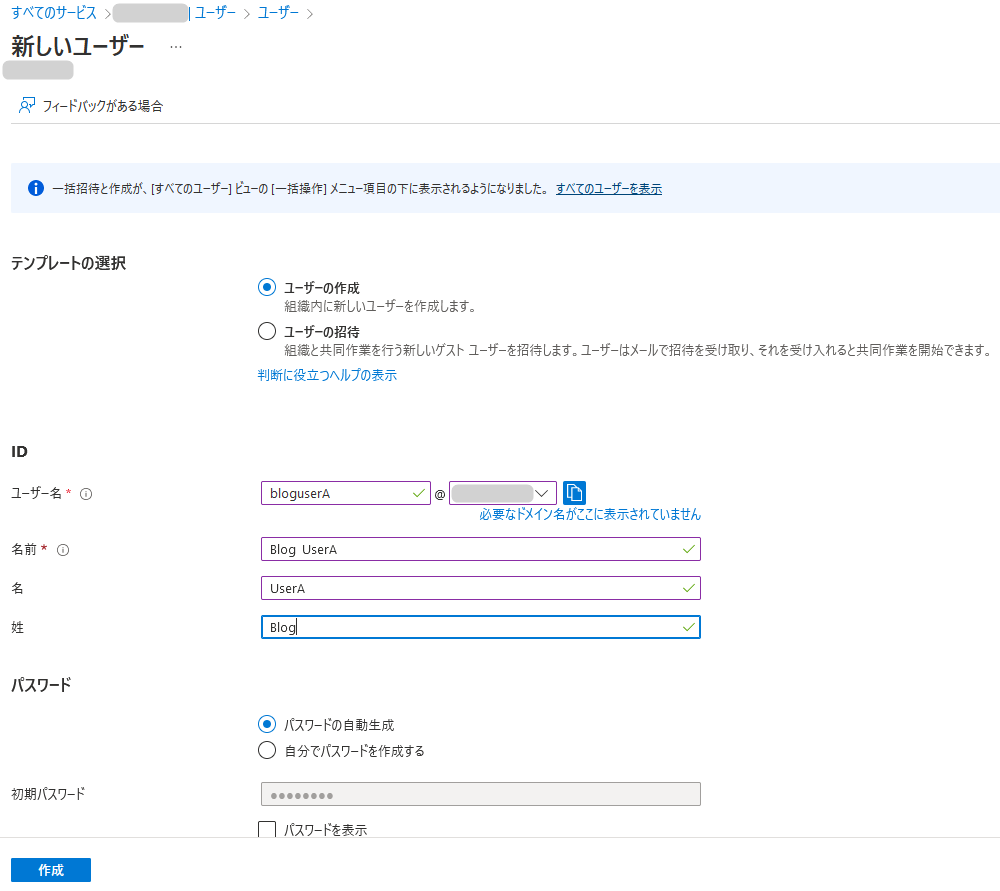1000x891 pixels.
Task: Click 必要なドメイン名がここに表示されていません link
Action: click(x=590, y=514)
